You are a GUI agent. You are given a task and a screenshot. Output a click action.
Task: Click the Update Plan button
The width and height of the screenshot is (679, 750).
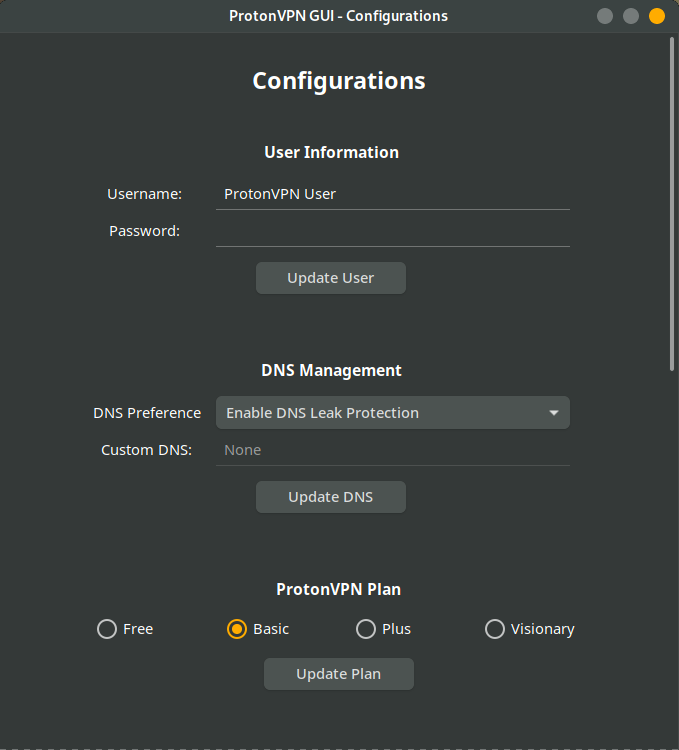pyautogui.click(x=339, y=674)
